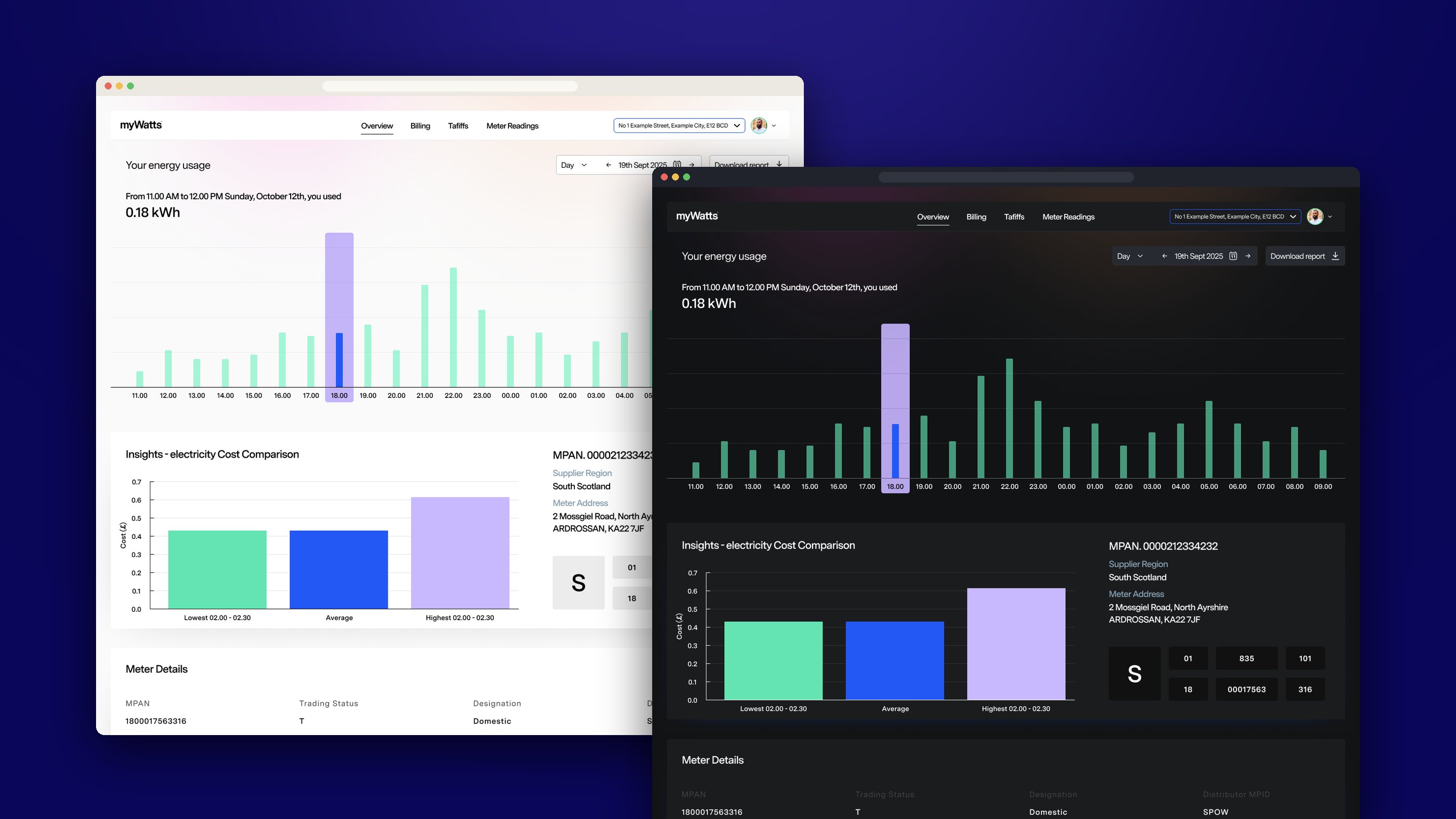1456x819 pixels.
Task: Click highlighted 18.00 bar in dark window
Action: pos(895,451)
